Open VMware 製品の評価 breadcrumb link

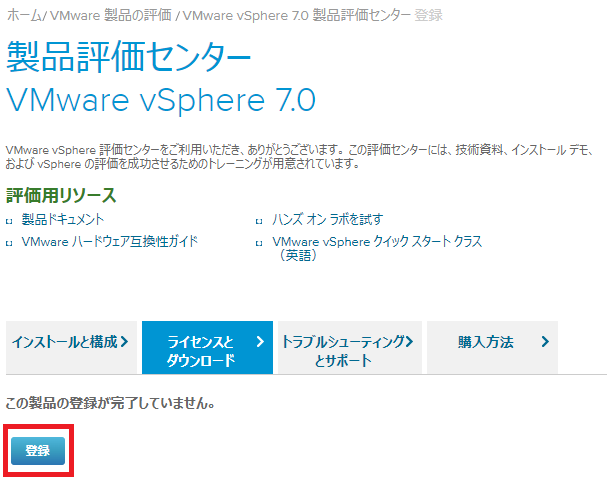(111, 15)
